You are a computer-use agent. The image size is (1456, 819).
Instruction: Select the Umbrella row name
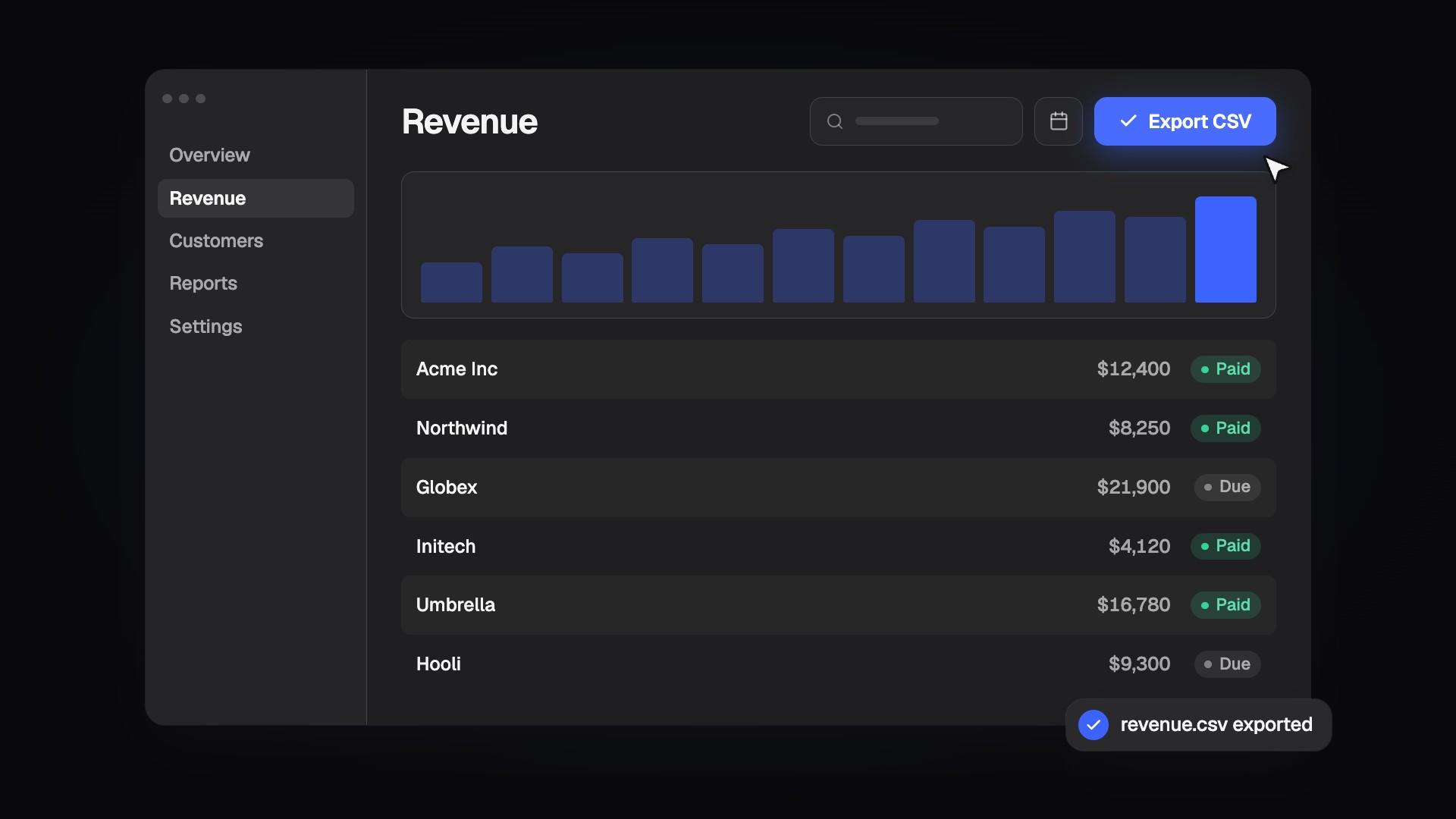tap(456, 605)
